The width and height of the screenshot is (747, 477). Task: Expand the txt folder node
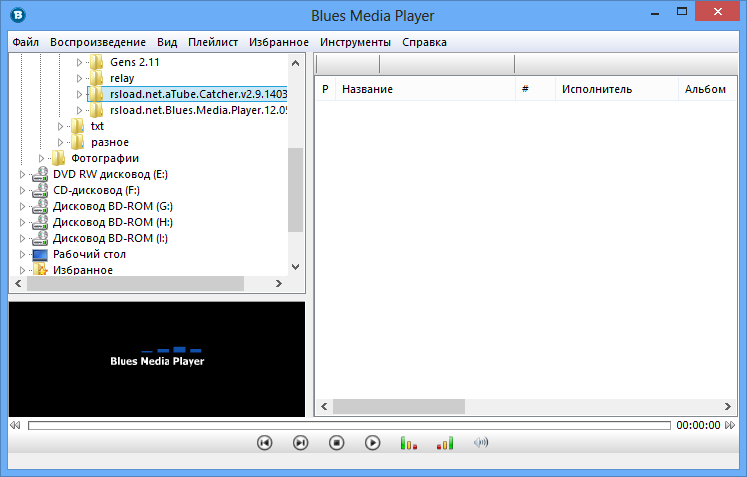click(61, 126)
